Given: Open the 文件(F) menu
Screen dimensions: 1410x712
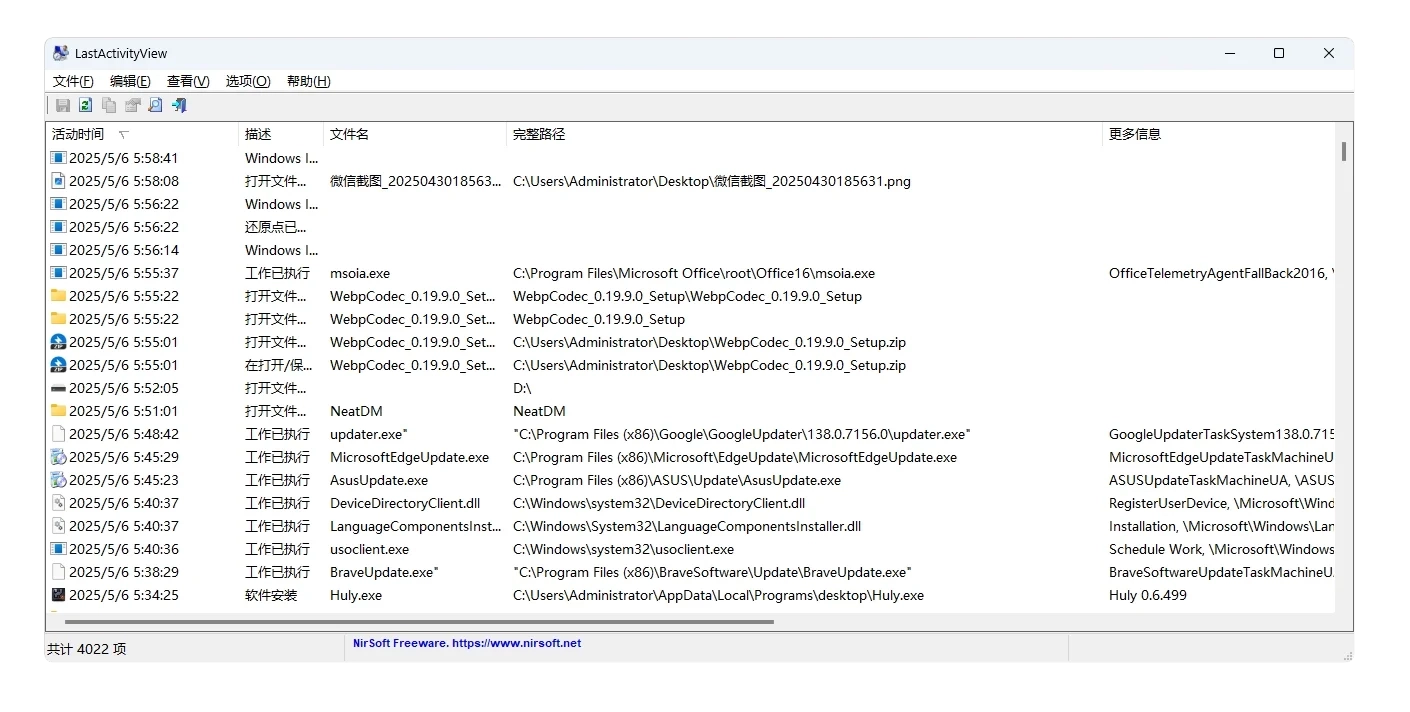Looking at the screenshot, I should tap(73, 81).
